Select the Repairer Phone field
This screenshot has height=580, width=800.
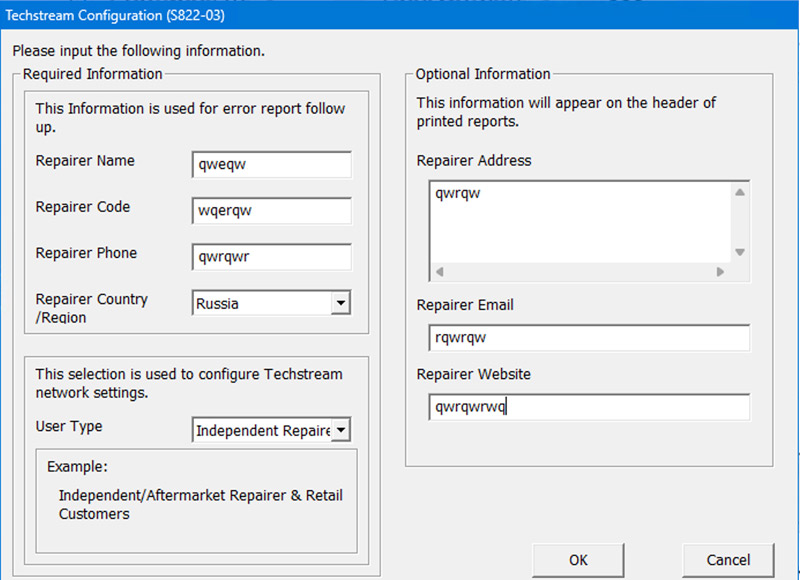coord(271,257)
